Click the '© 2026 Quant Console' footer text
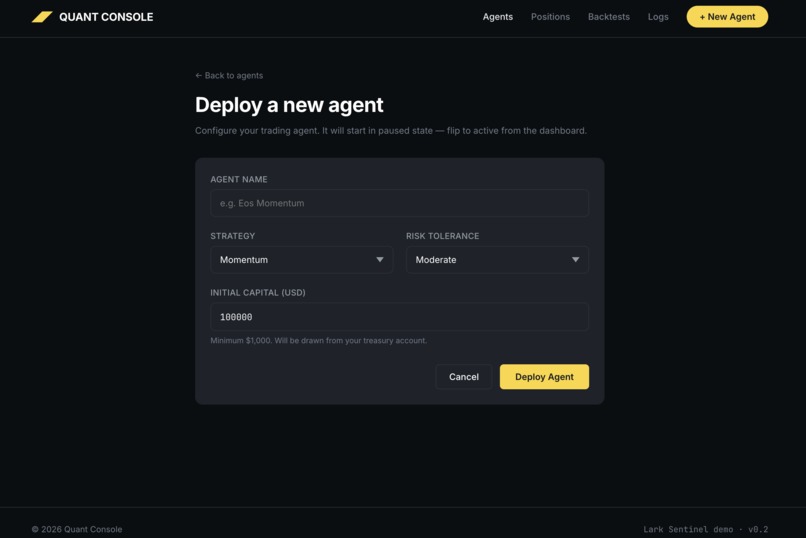Viewport: 806px width, 538px height. 77,529
